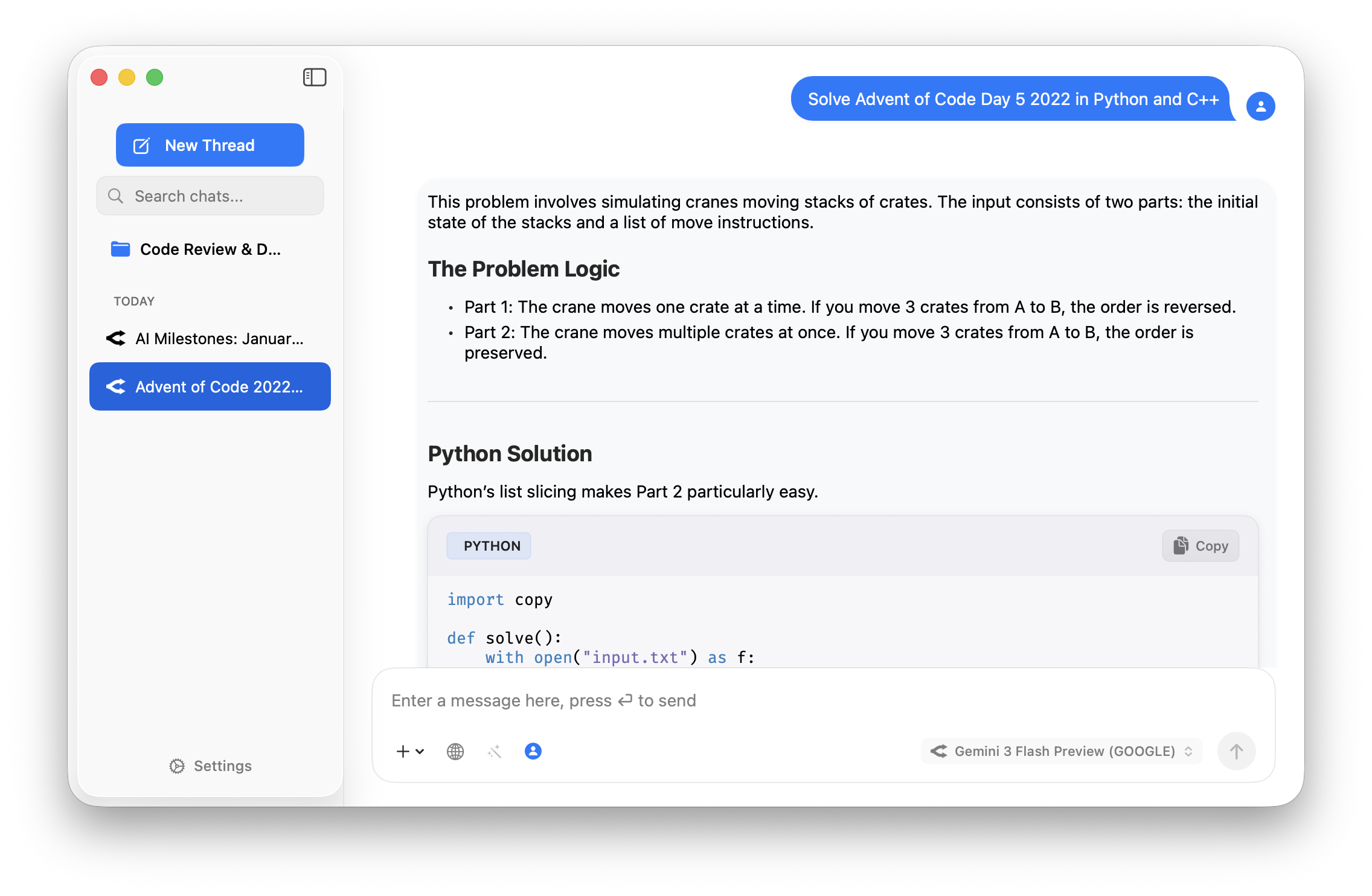Image resolution: width=1372 pixels, height=896 pixels.
Task: Click the New Thread button
Action: tap(210, 145)
